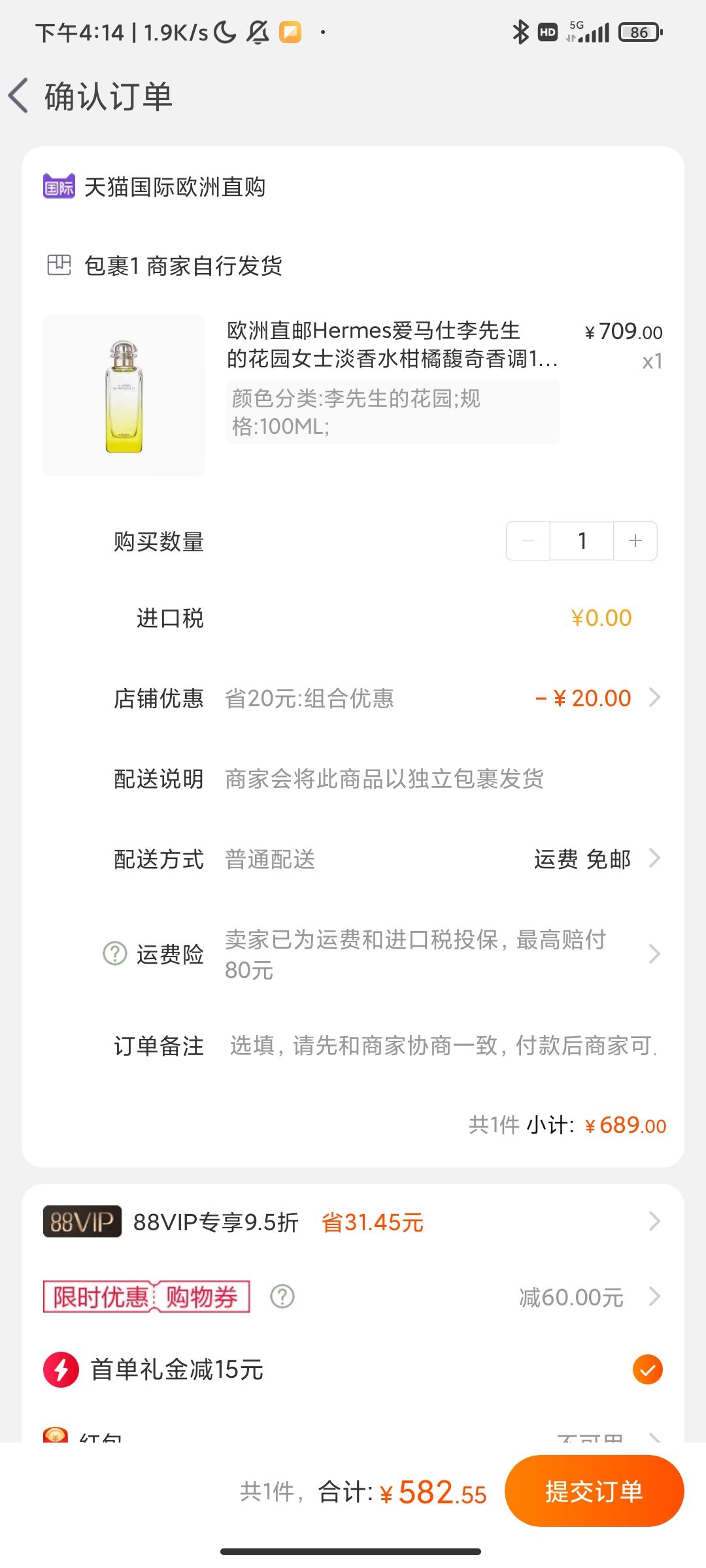Open the Hermes perfume product thumbnail
Screen dimensions: 706x1568
coord(124,395)
